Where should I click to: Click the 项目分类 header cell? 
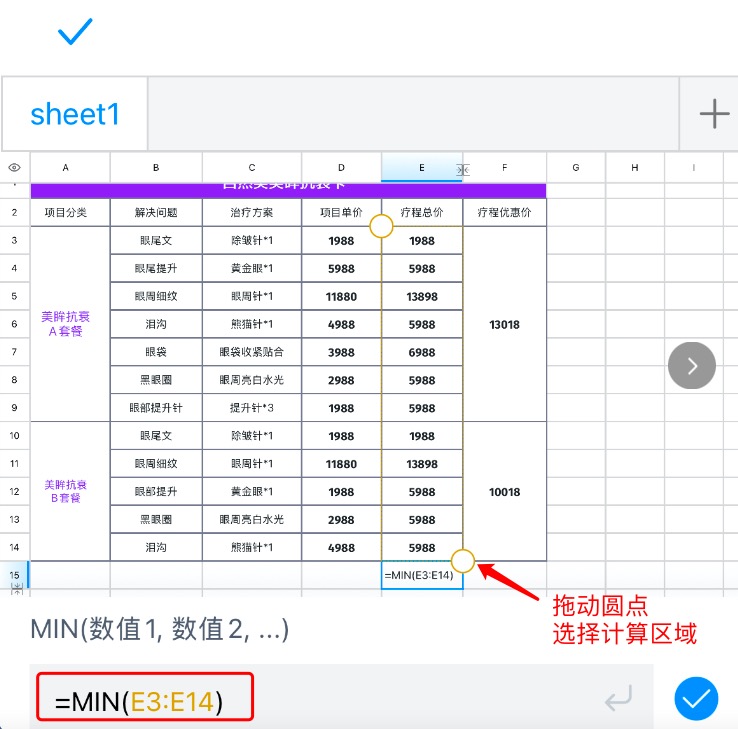point(70,212)
